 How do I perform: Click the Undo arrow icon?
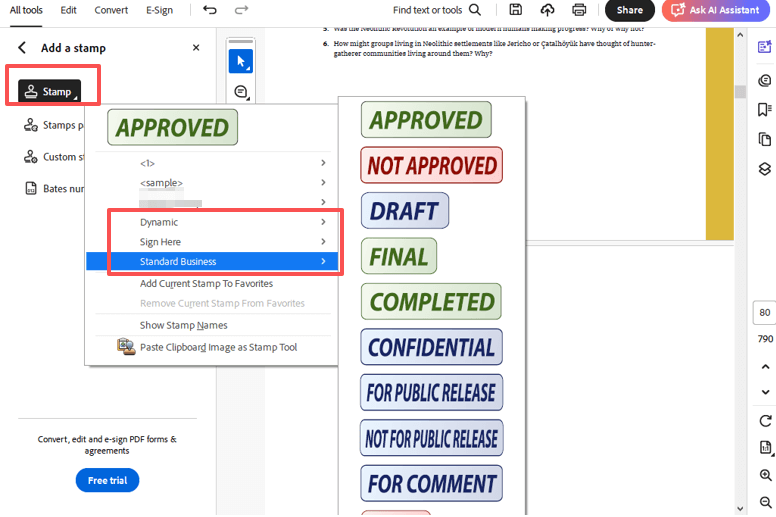tap(210, 9)
